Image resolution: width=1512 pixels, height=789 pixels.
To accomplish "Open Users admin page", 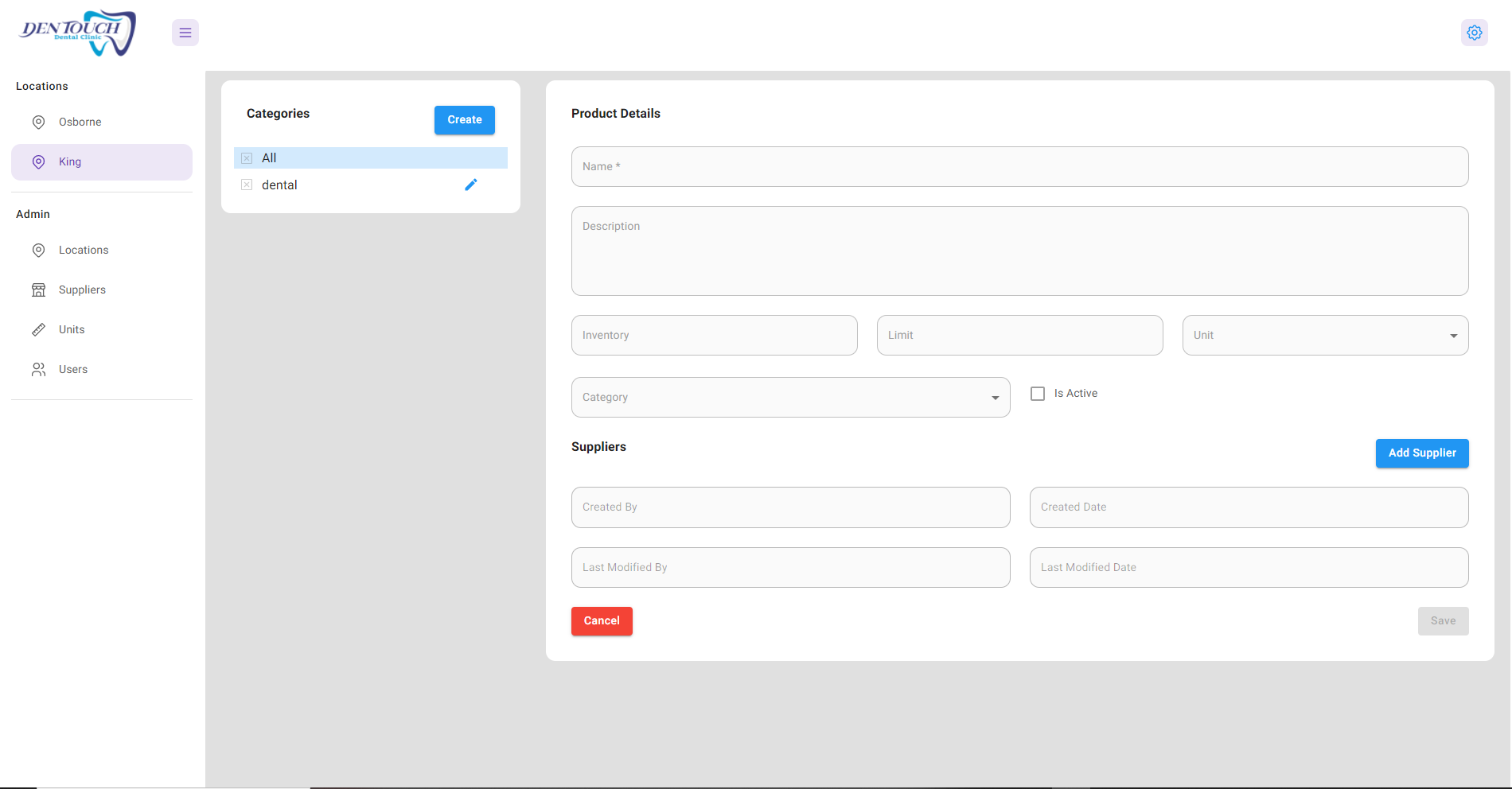I will click(x=102, y=369).
